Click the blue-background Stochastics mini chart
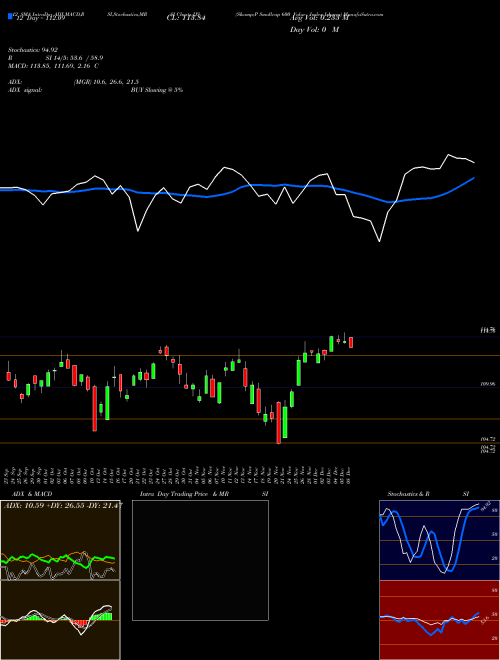 coord(439,540)
